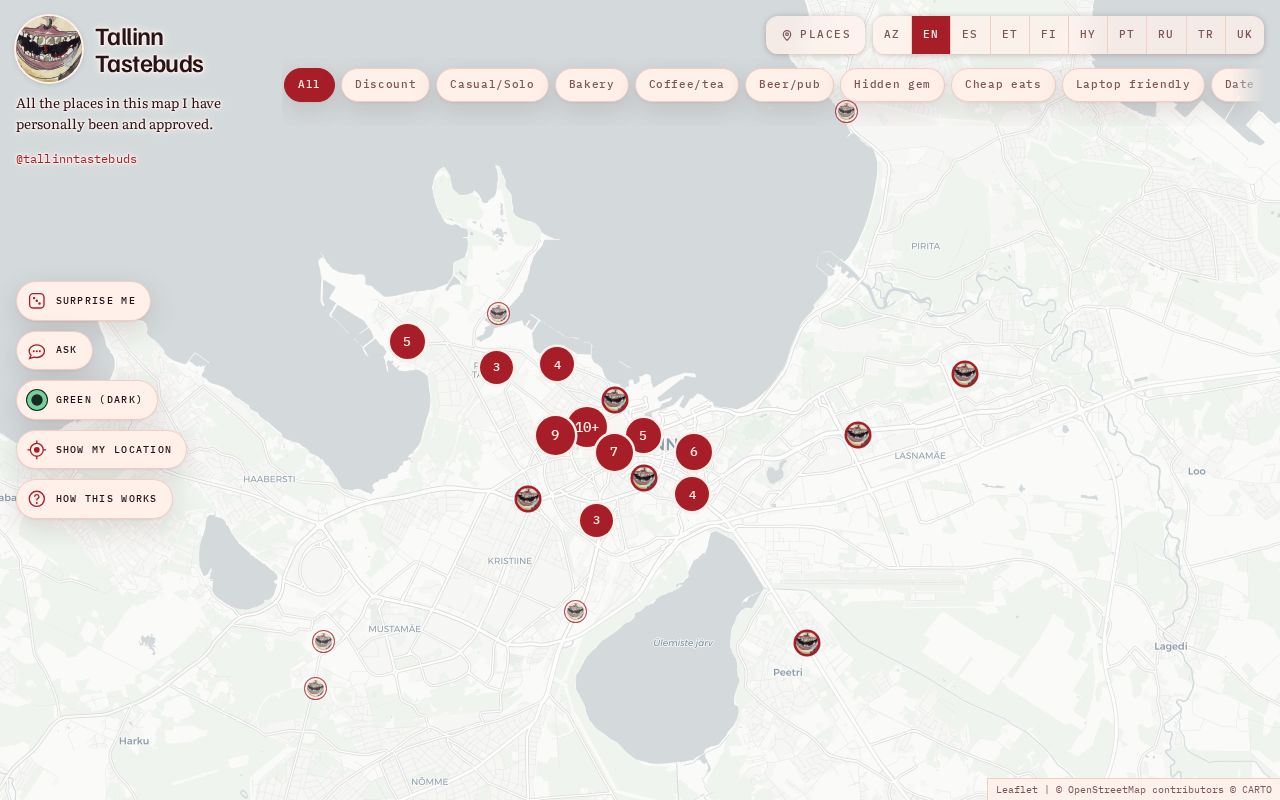Select the marker west of Ülemiste järv lake
This screenshot has width=1280, height=800.
click(x=575, y=611)
